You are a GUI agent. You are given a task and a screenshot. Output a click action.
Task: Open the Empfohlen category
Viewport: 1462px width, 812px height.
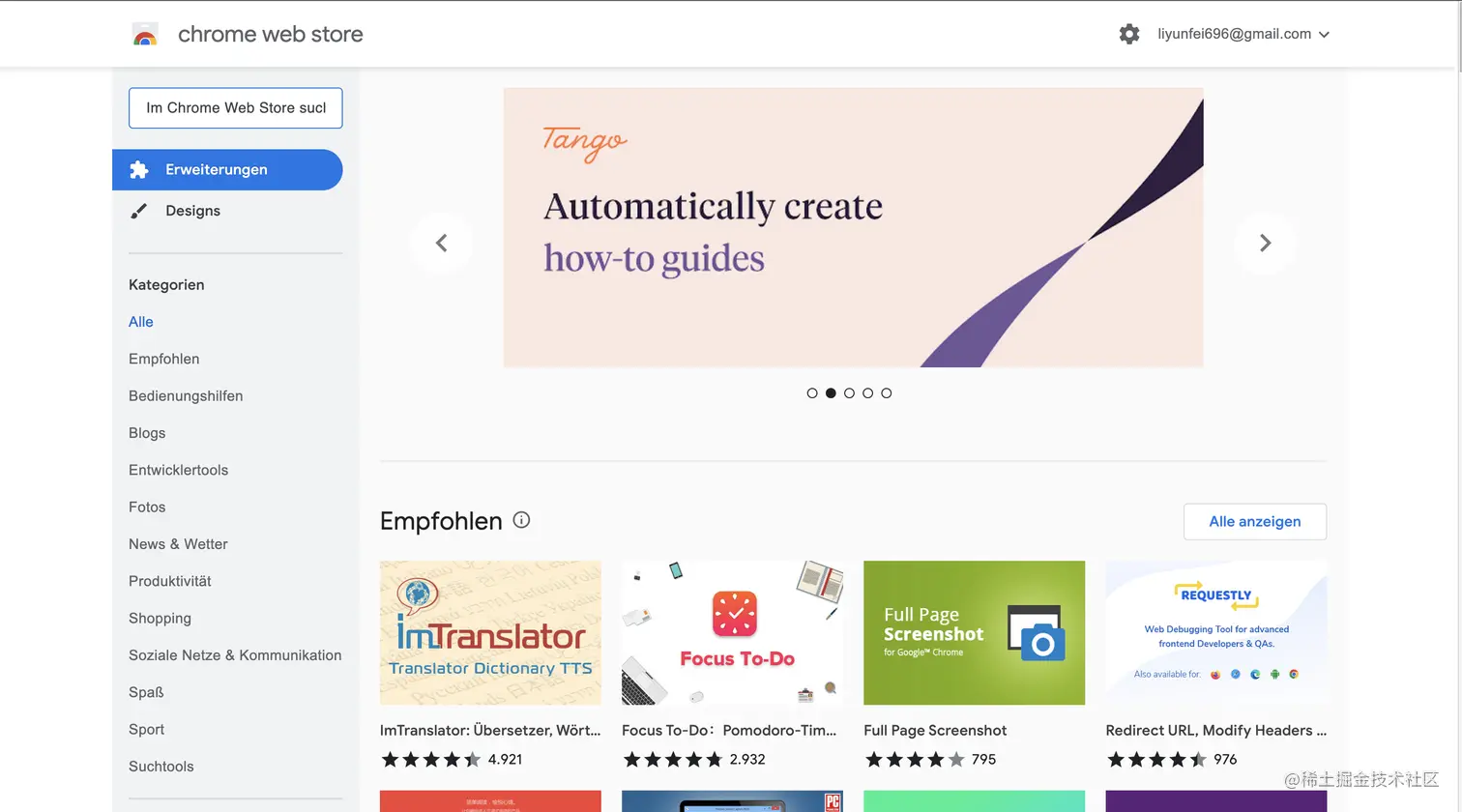164,359
